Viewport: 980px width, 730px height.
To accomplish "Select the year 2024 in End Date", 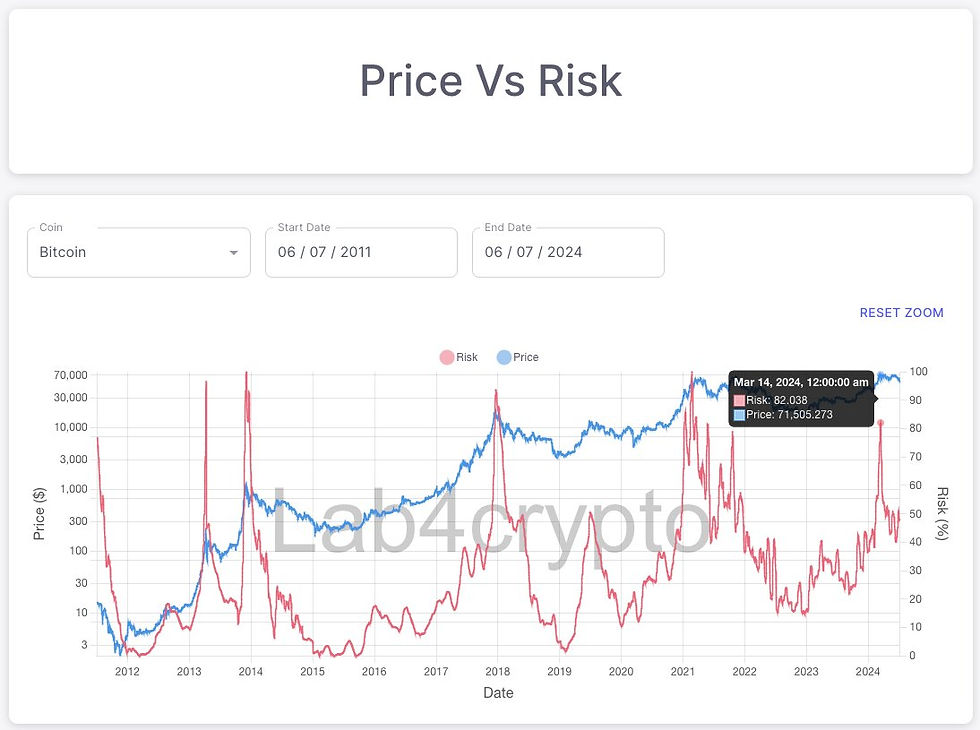I will coord(562,253).
